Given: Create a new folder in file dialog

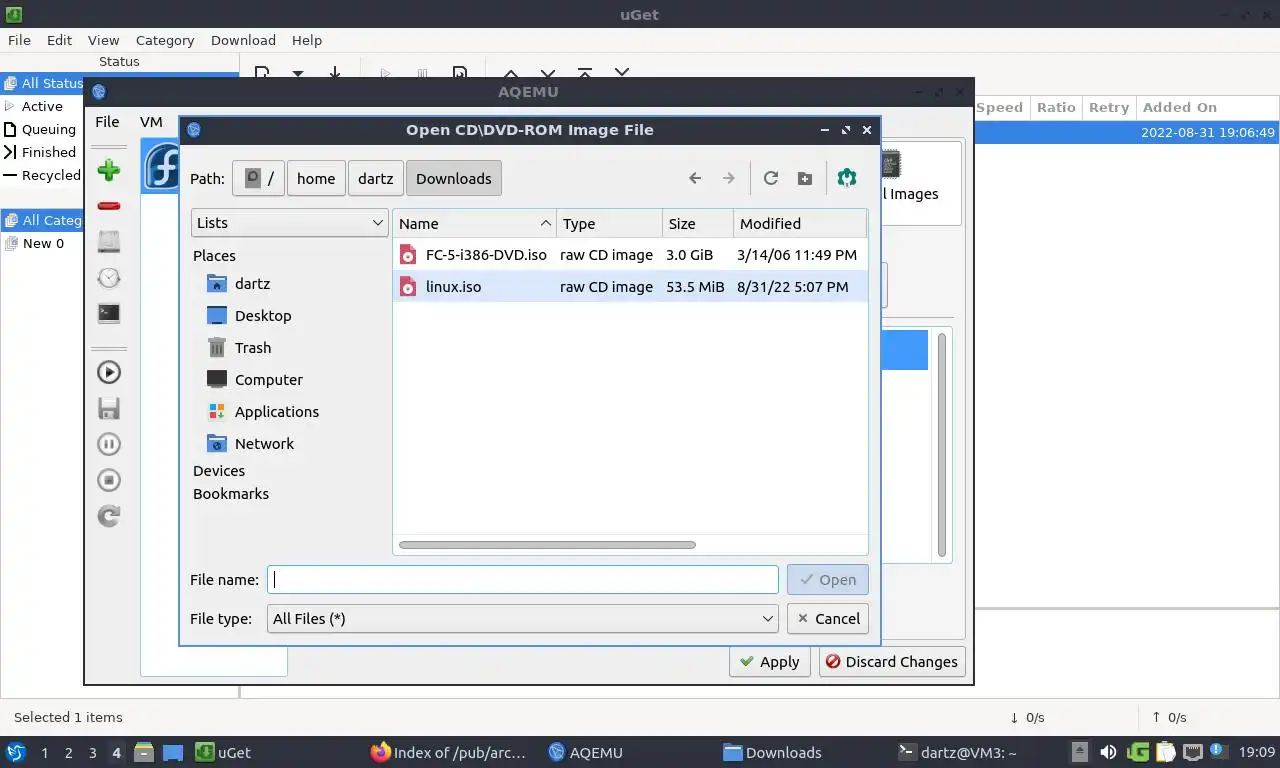Looking at the screenshot, I should click(x=805, y=178).
